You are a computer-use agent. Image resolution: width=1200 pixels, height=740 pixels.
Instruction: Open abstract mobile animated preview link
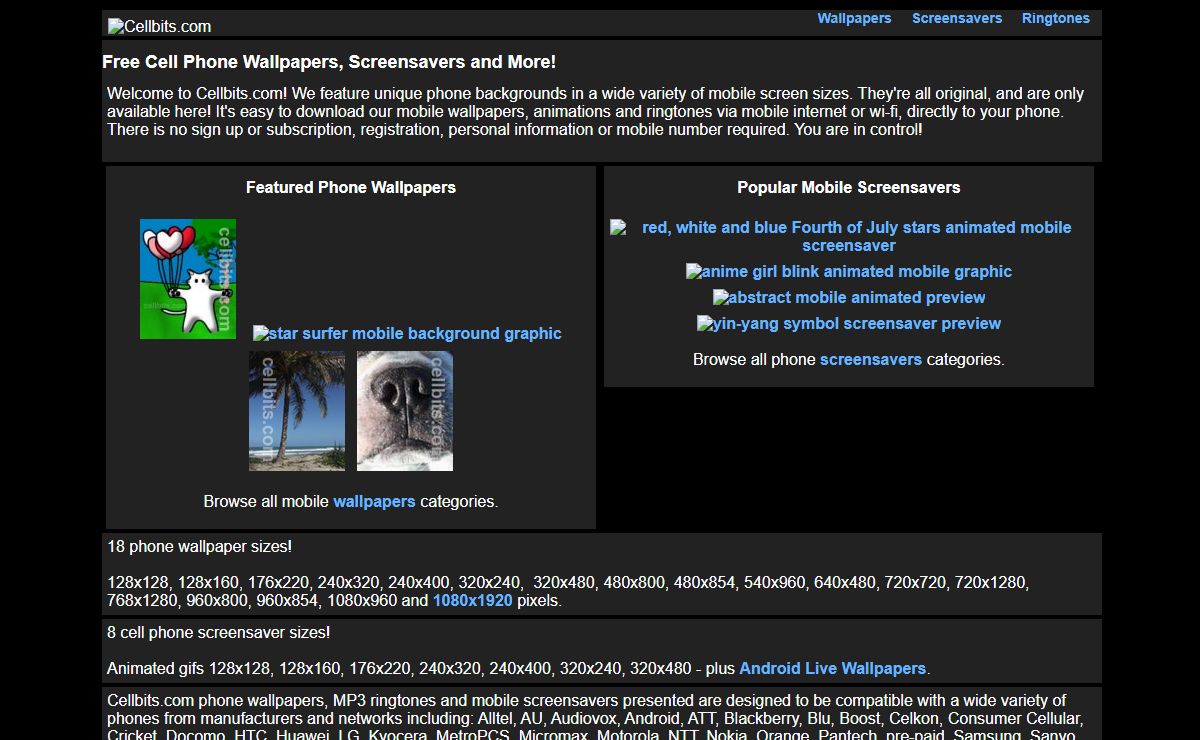coord(849,297)
